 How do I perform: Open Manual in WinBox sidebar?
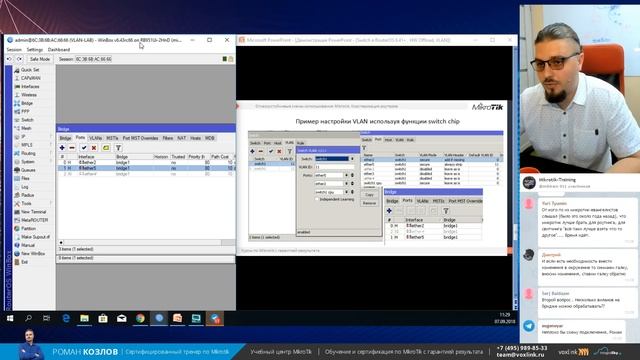pos(28,245)
